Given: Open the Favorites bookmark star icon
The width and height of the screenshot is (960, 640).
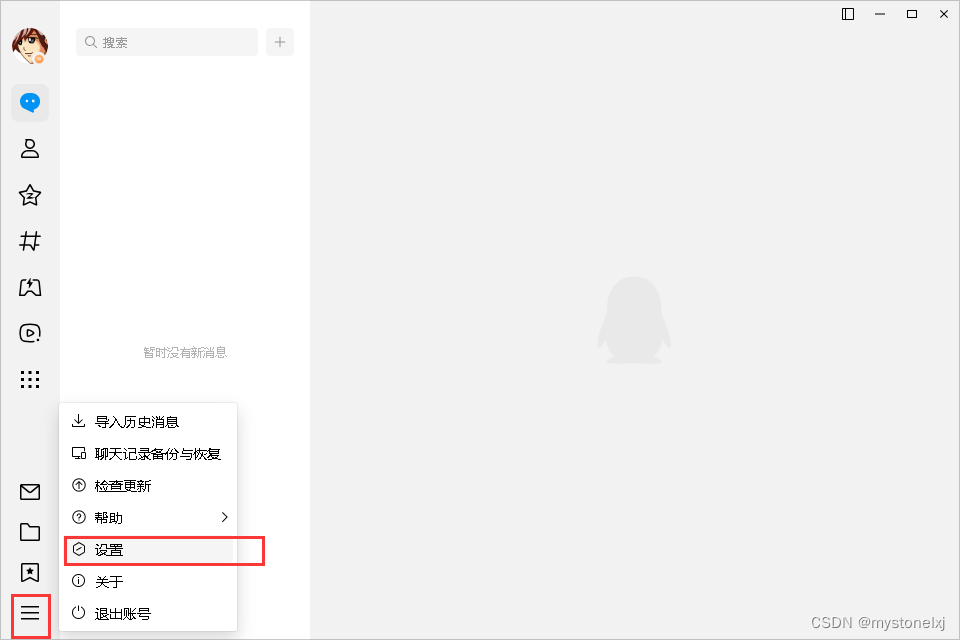Looking at the screenshot, I should coord(30,573).
